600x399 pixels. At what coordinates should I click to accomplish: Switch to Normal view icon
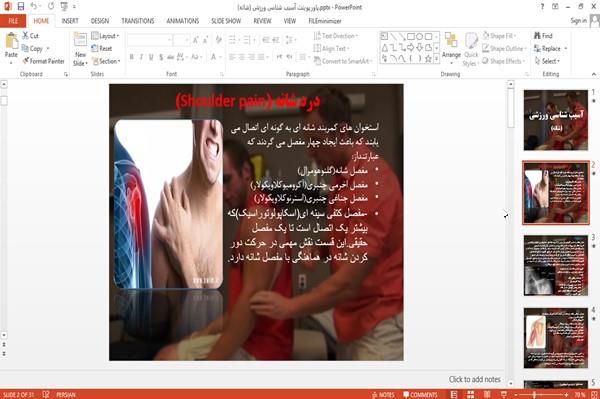[x=454, y=394]
